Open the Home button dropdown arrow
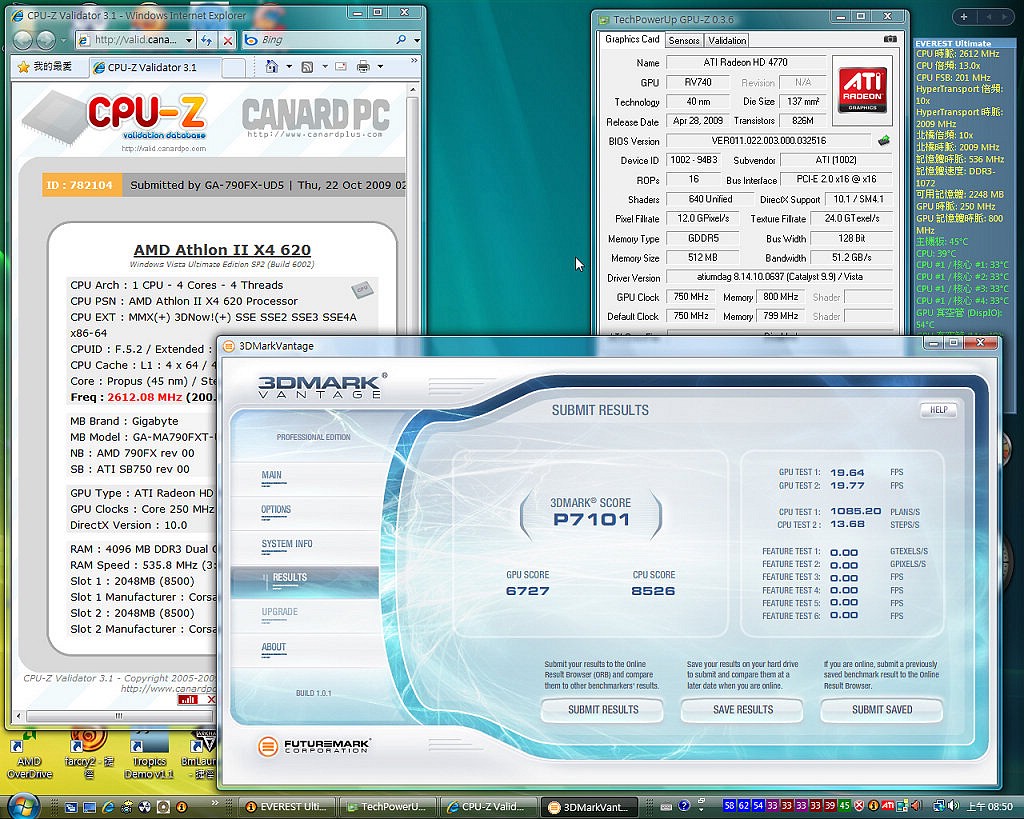This screenshot has height=819, width=1024. (289, 67)
